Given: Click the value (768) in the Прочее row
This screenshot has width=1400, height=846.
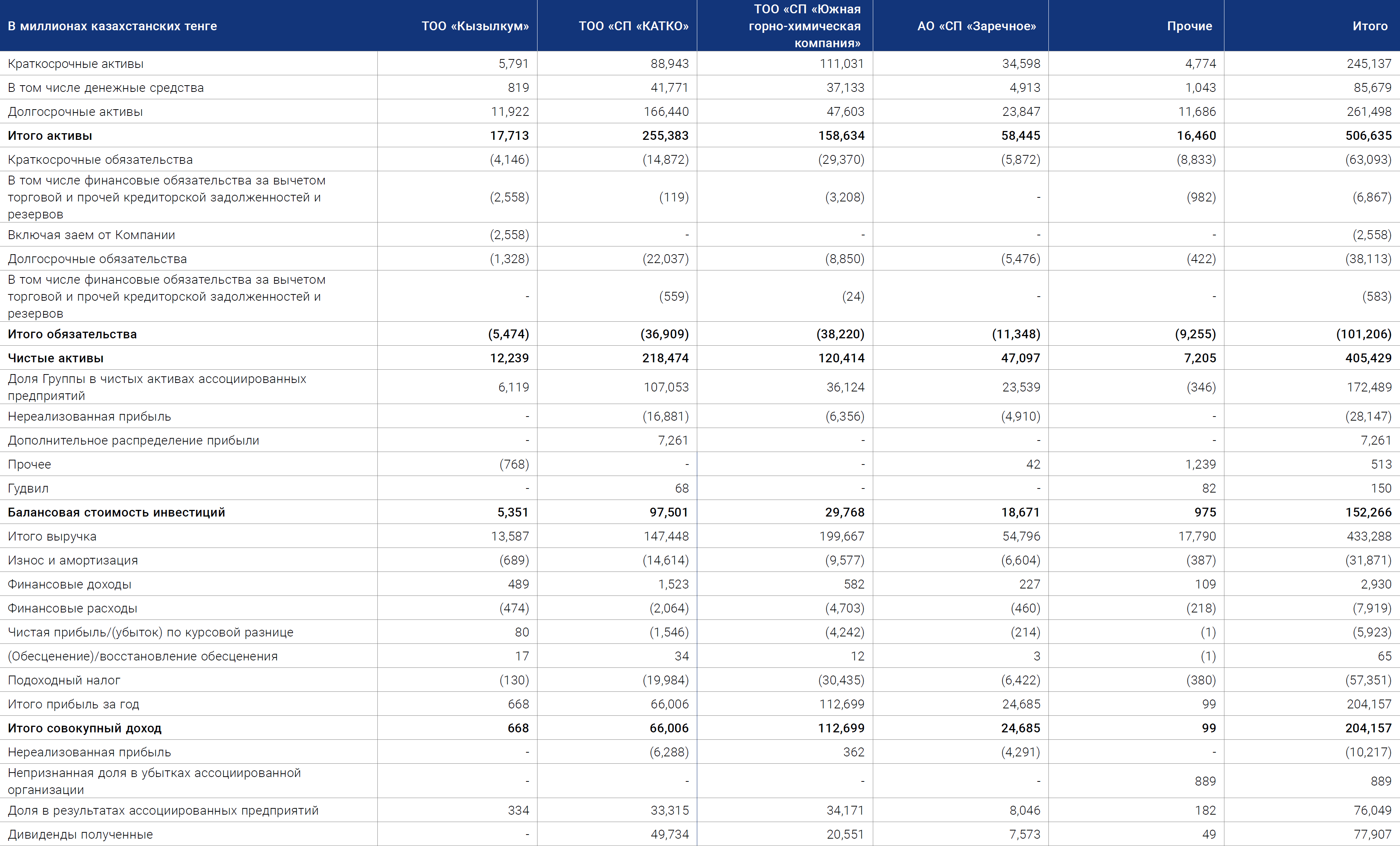Looking at the screenshot, I should 514,464.
